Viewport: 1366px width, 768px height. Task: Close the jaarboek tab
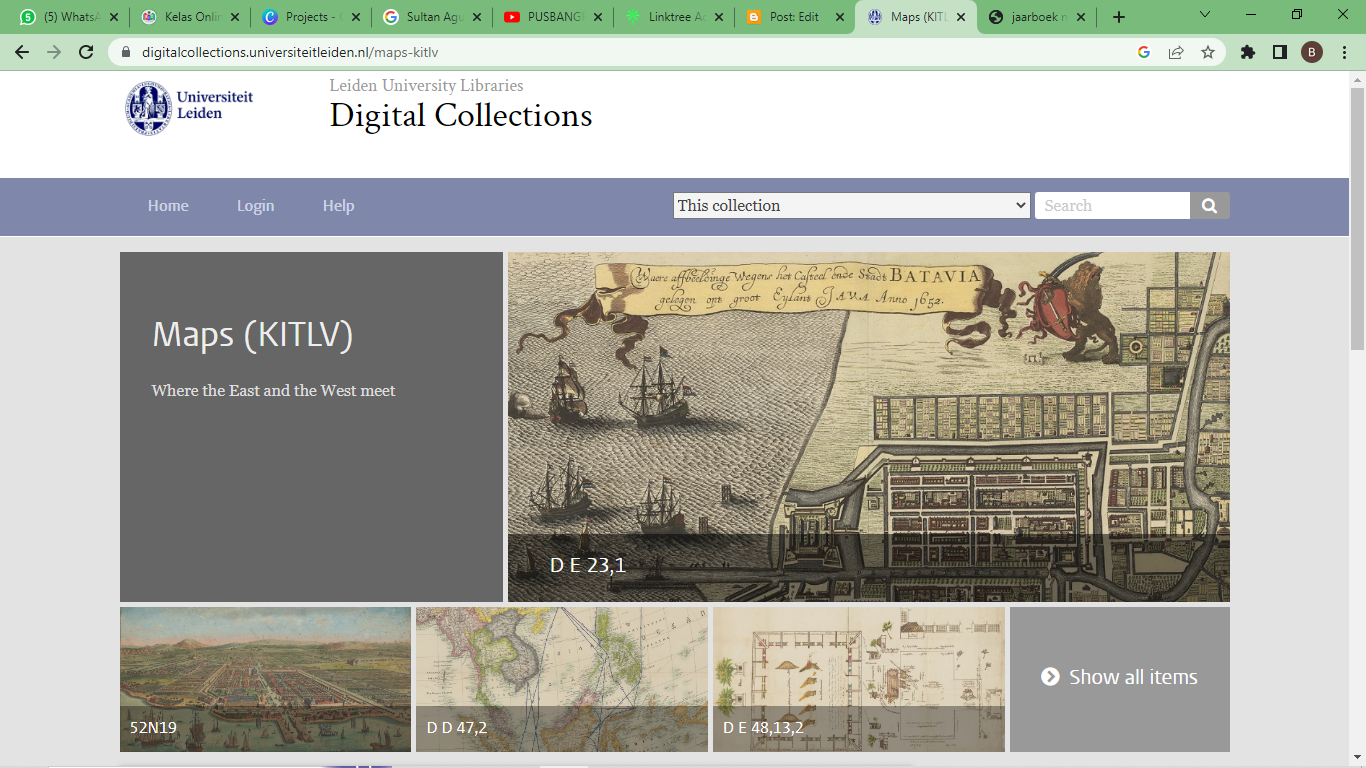[x=1082, y=17]
